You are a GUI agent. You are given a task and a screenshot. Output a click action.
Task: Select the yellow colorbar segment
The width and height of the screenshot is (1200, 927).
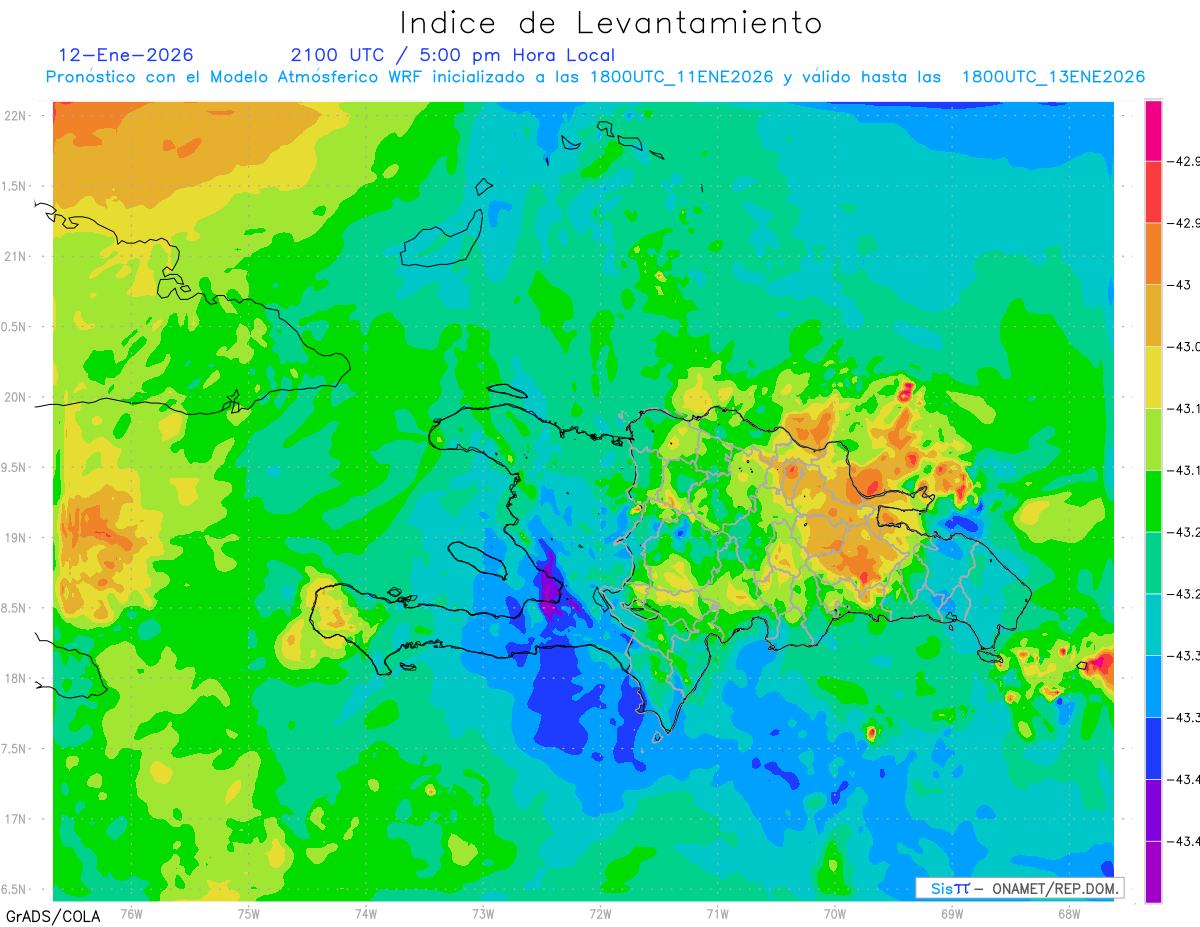click(x=1153, y=378)
